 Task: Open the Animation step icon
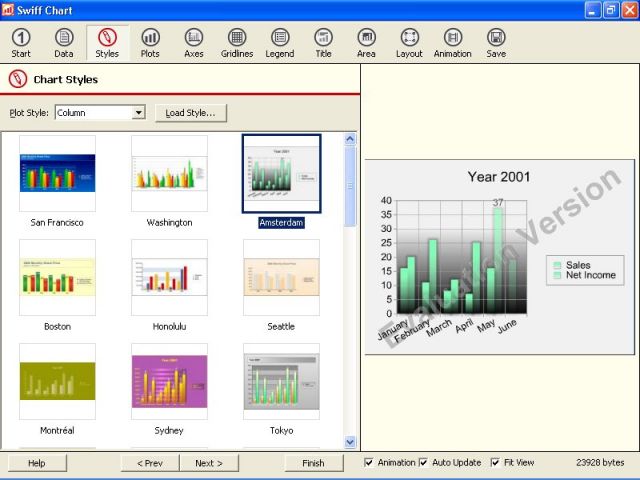point(452,42)
